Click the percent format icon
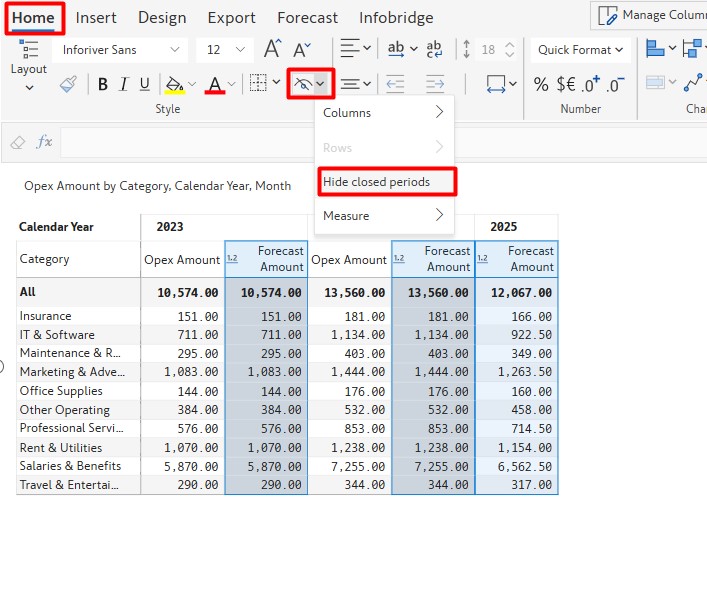Viewport: 707px width, 600px height. 541,85
